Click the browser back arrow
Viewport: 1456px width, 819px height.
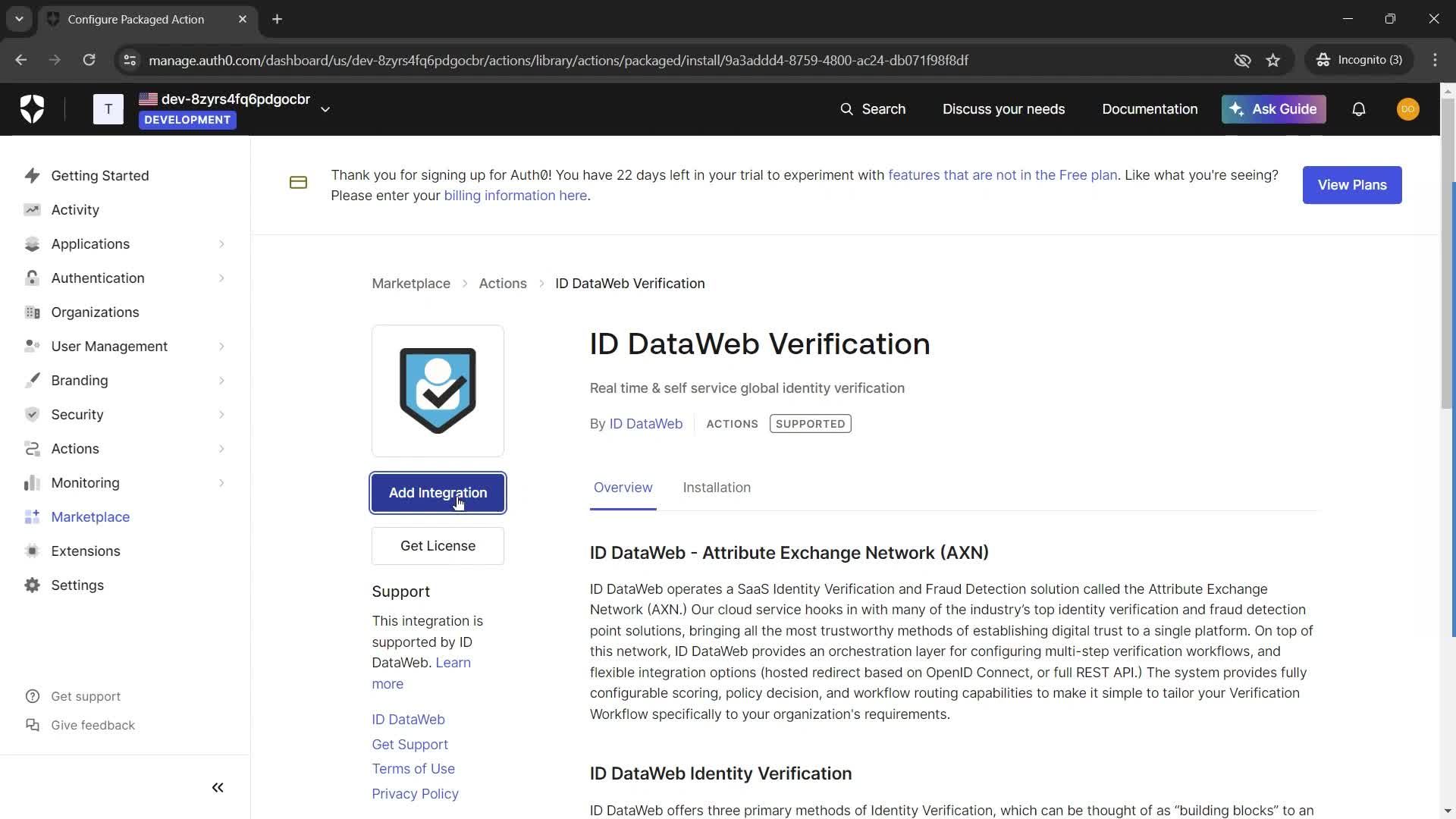point(21,61)
